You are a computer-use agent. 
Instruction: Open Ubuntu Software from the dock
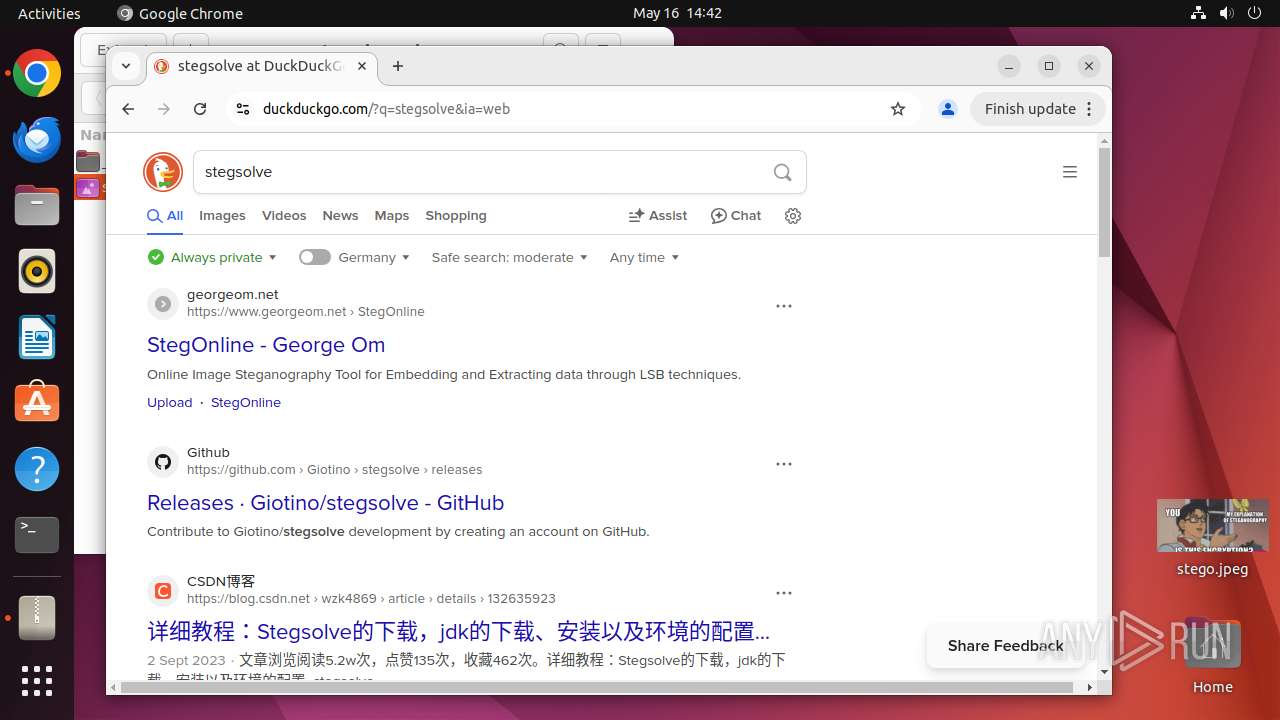[x=37, y=403]
